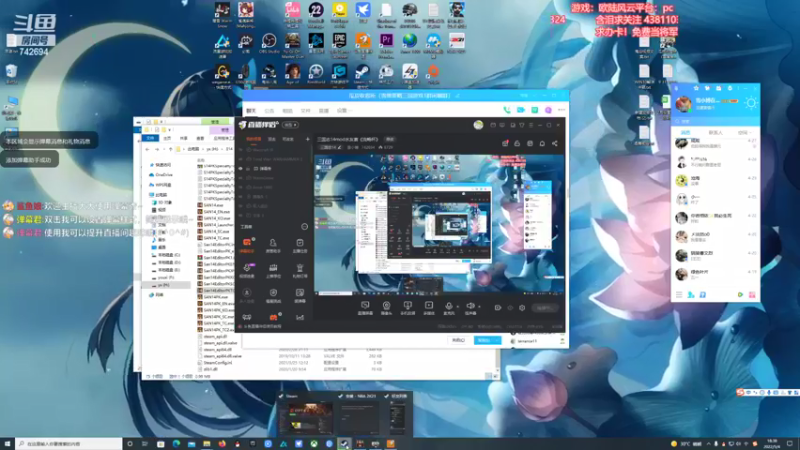
Task: Toggle eye visibility of the highlighted source row
Action: pyautogui.click(x=241, y=168)
